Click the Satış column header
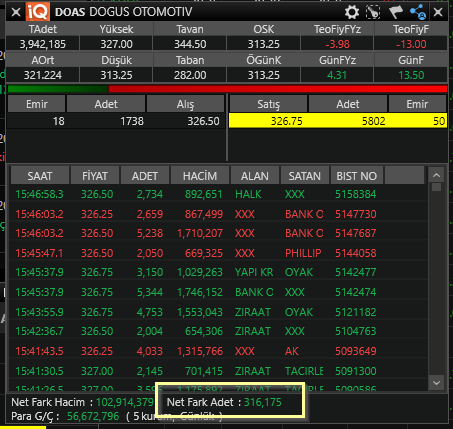This screenshot has width=453, height=429. tap(268, 104)
